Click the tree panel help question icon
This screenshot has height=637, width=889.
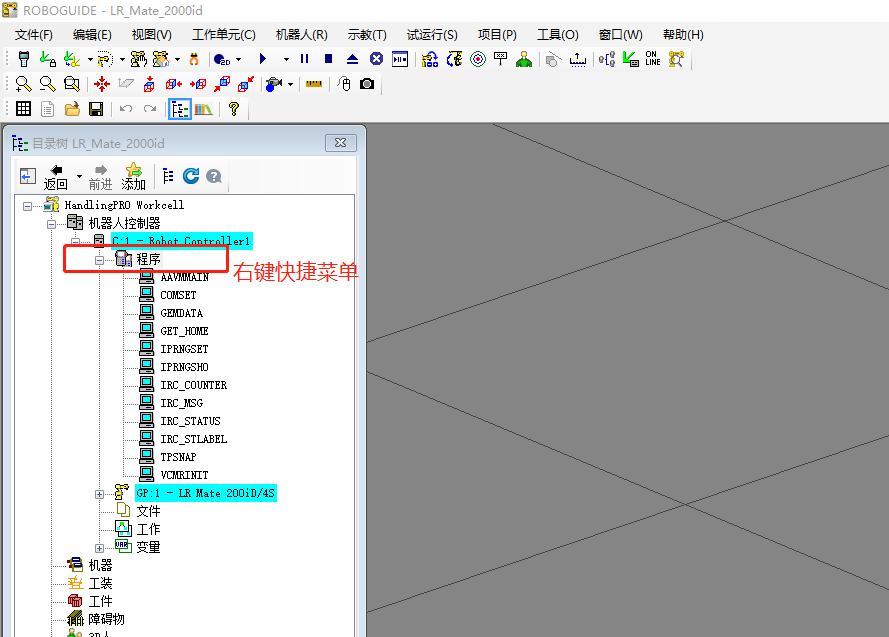coord(214,176)
